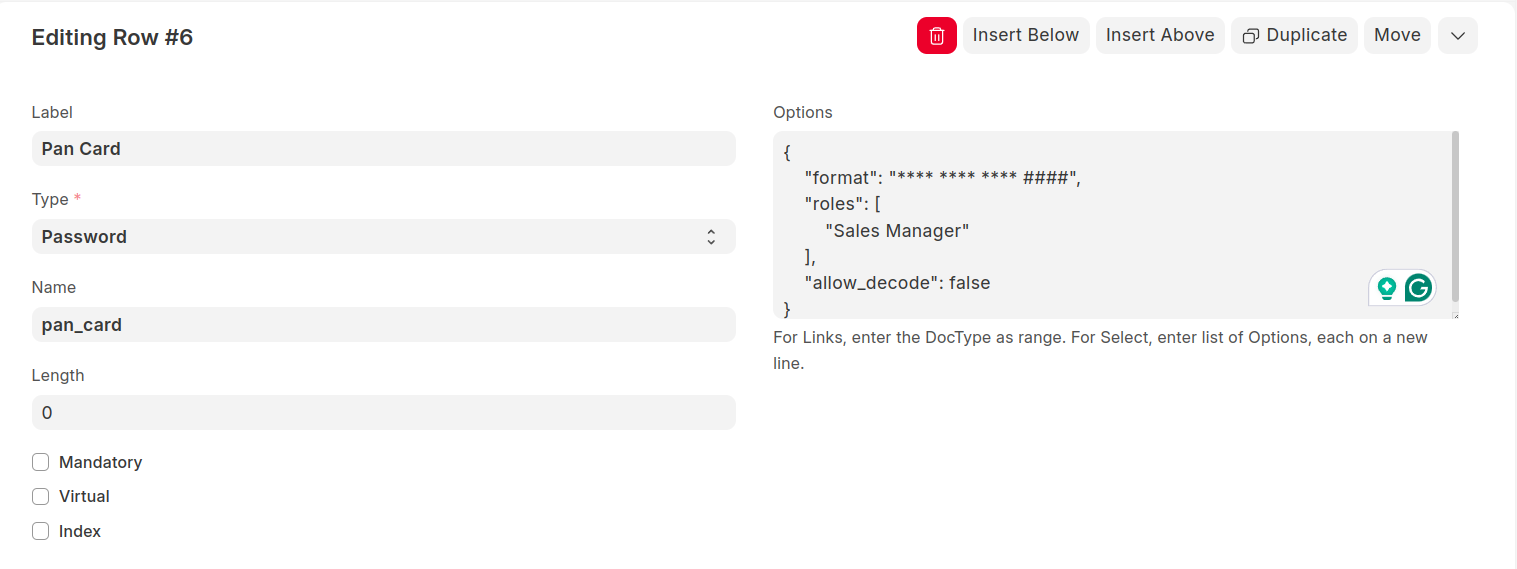
Task: Click the Options textarea resize handle
Action: [x=1454, y=314]
